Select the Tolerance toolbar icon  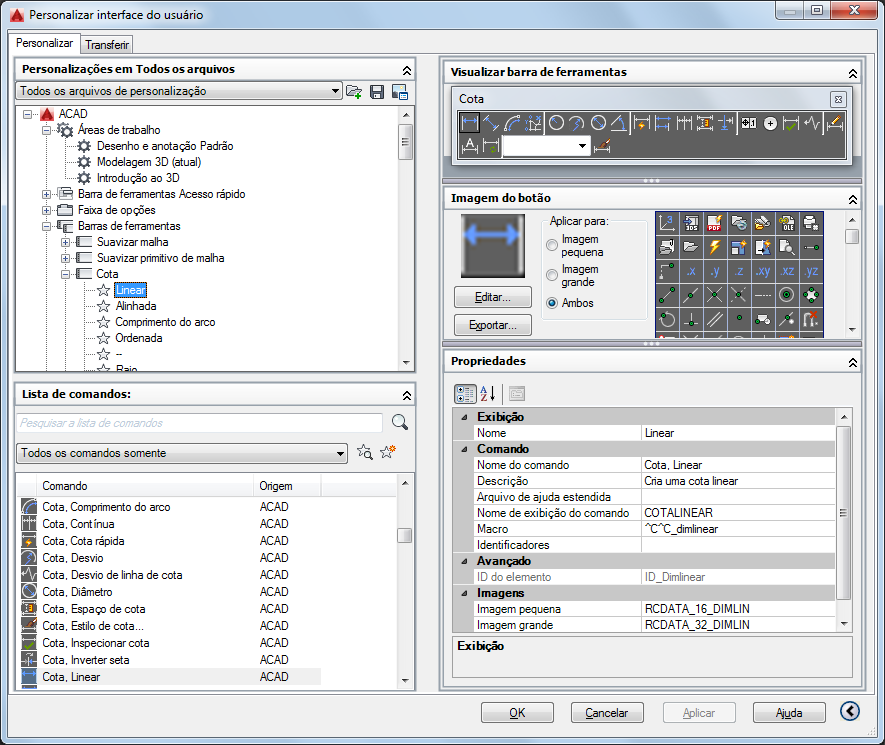coord(749,123)
